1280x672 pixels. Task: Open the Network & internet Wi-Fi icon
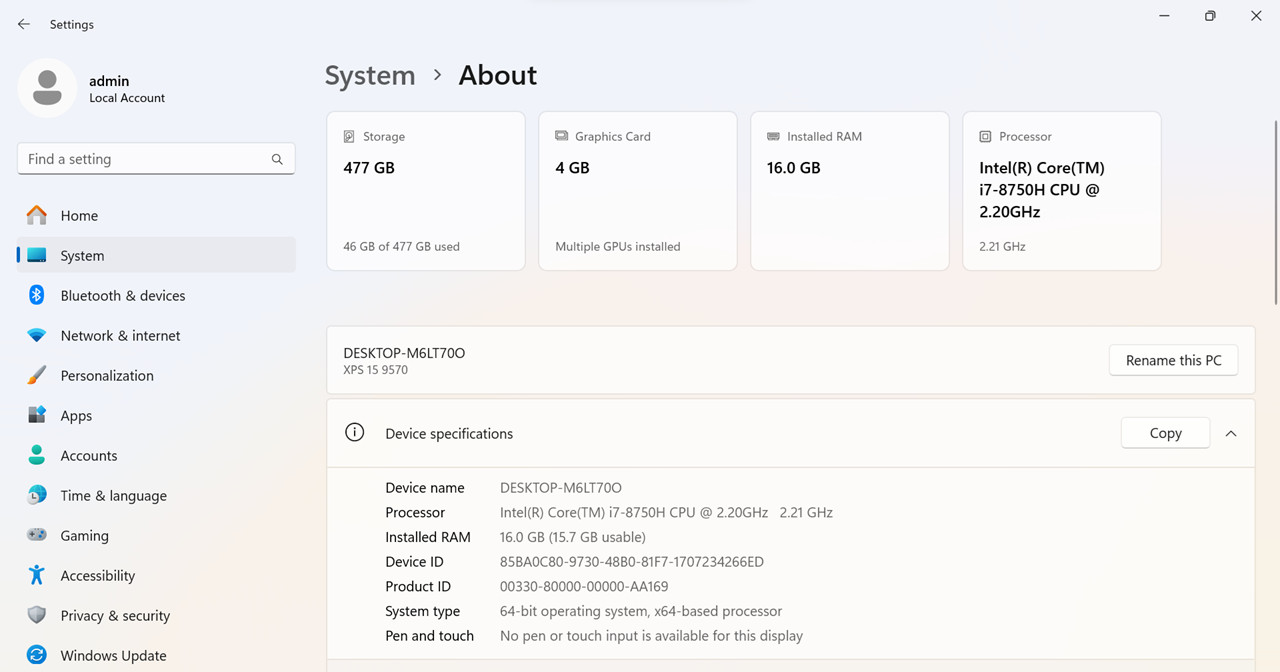[x=37, y=335]
